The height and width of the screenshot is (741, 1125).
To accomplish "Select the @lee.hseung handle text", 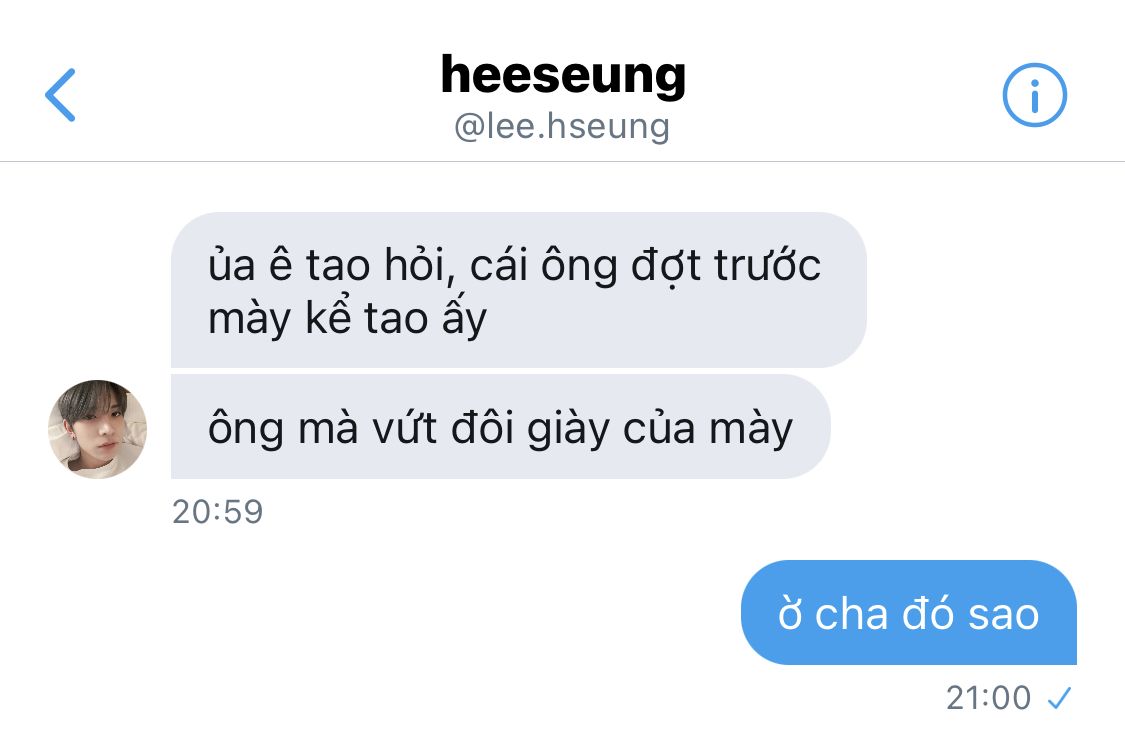I will pos(562,127).
